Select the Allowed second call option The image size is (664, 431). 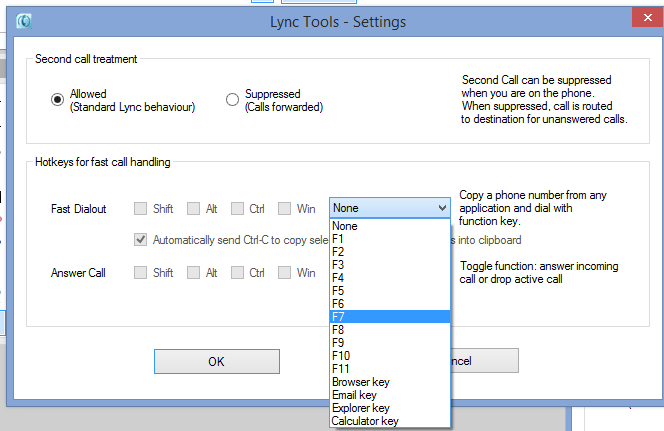pos(58,99)
